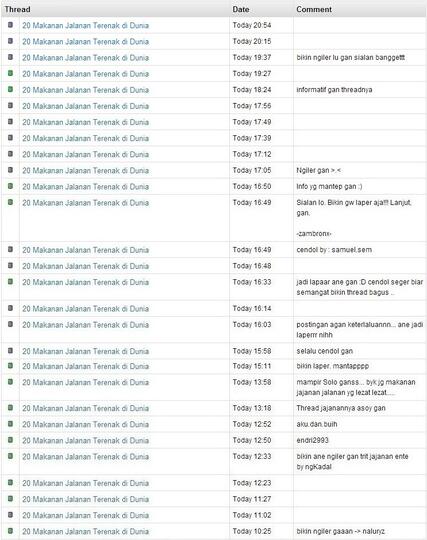Click the green reputation icon beside Today 19:27
The image size is (427, 540).
(10, 73)
